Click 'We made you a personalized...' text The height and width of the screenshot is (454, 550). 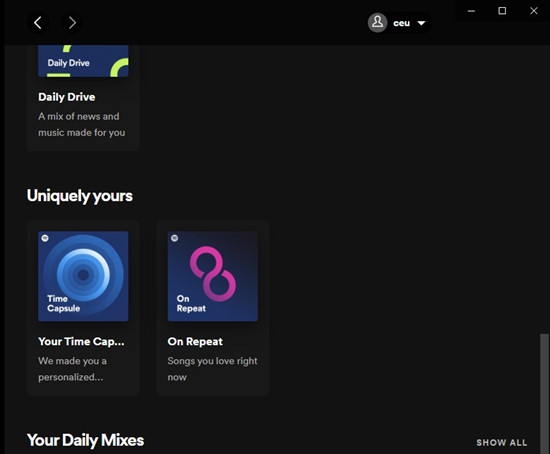pyautogui.click(x=72, y=369)
